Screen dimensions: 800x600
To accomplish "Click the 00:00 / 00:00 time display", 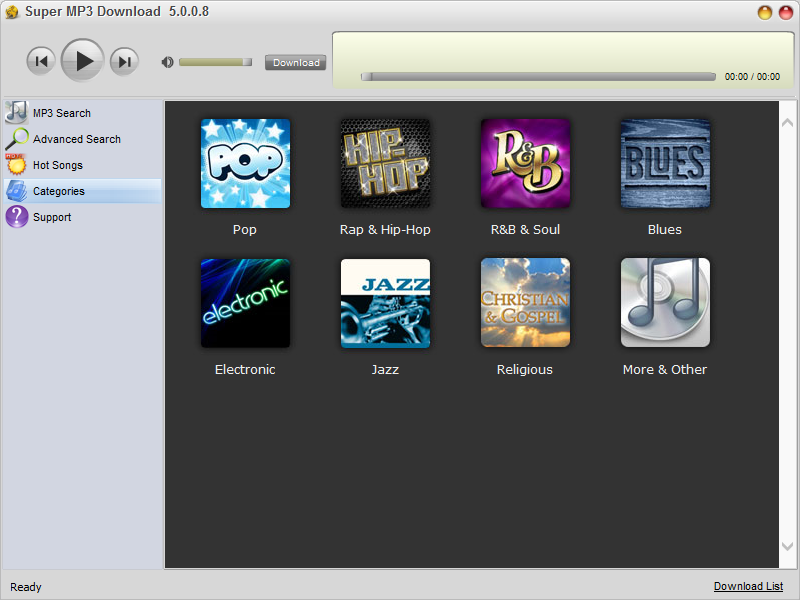I will (752, 77).
